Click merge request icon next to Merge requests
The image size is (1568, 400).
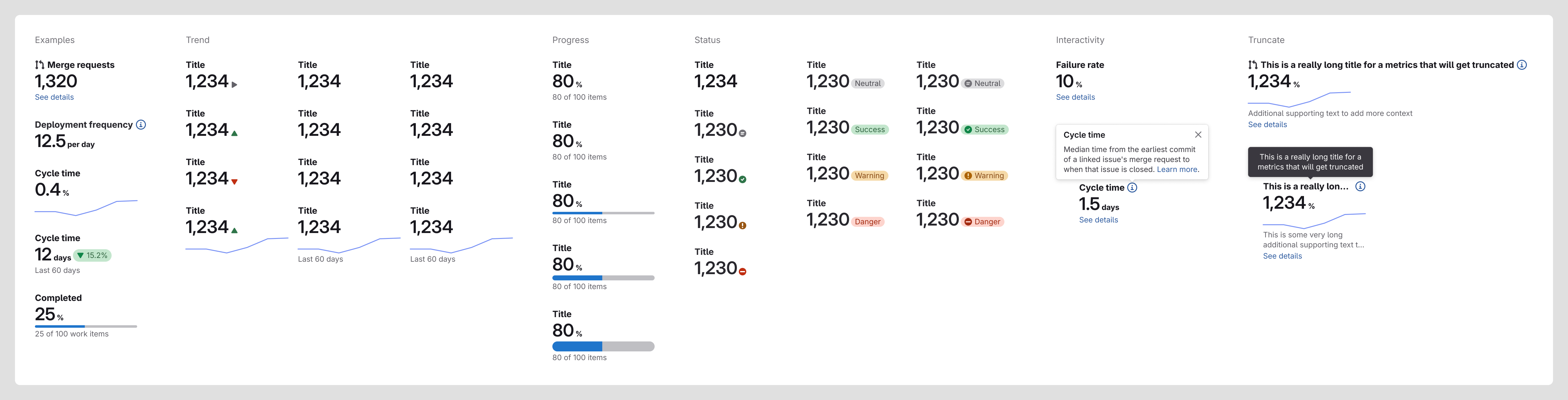40,65
